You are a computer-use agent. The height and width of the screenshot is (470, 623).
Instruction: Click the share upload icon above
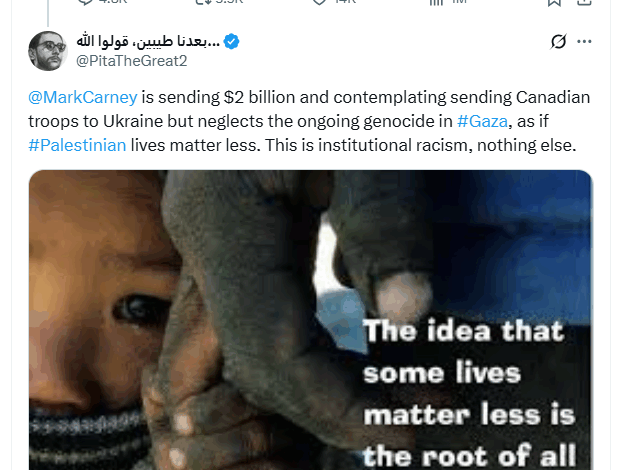(x=584, y=2)
